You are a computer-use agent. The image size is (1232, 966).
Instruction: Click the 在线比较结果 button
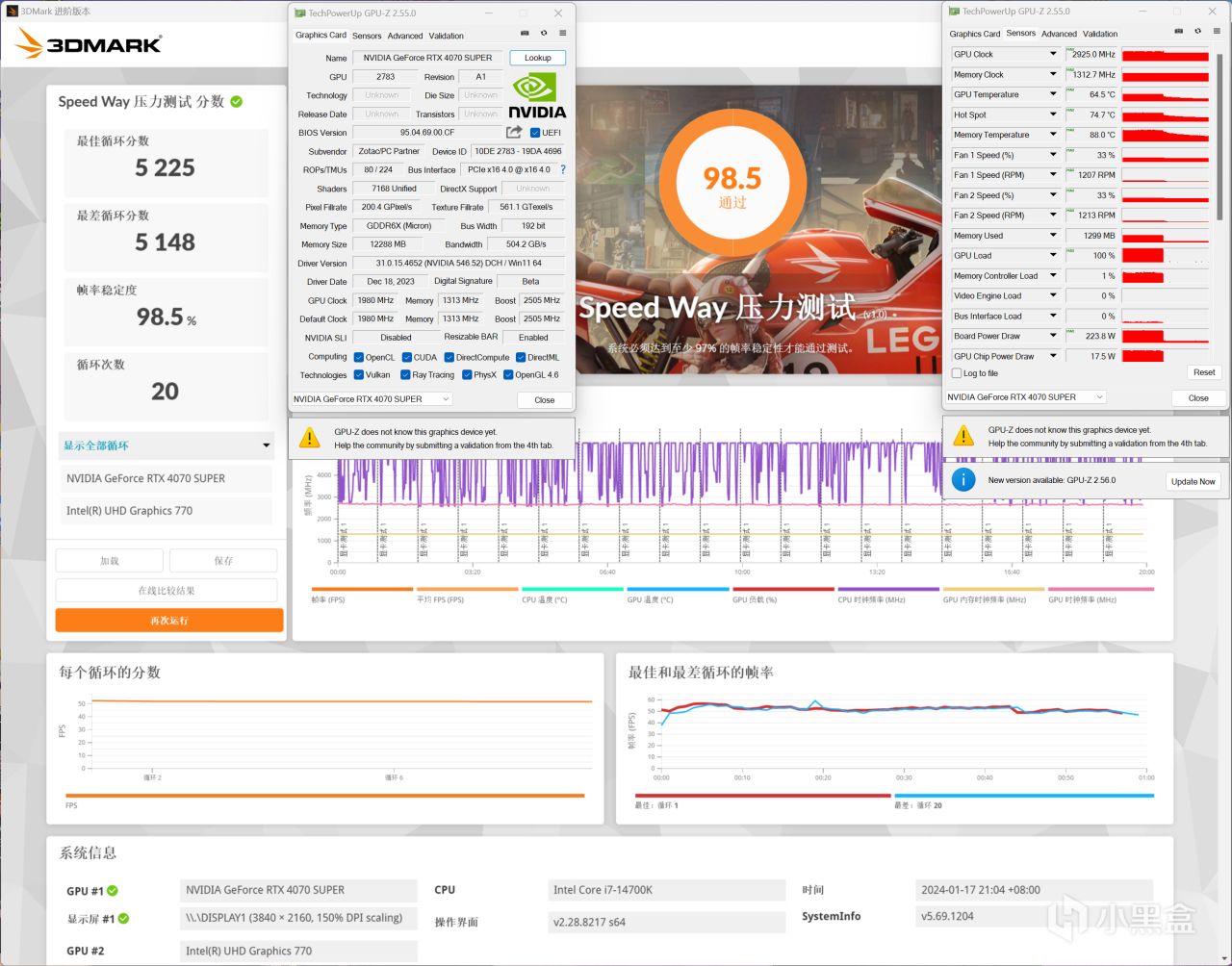pos(167,591)
